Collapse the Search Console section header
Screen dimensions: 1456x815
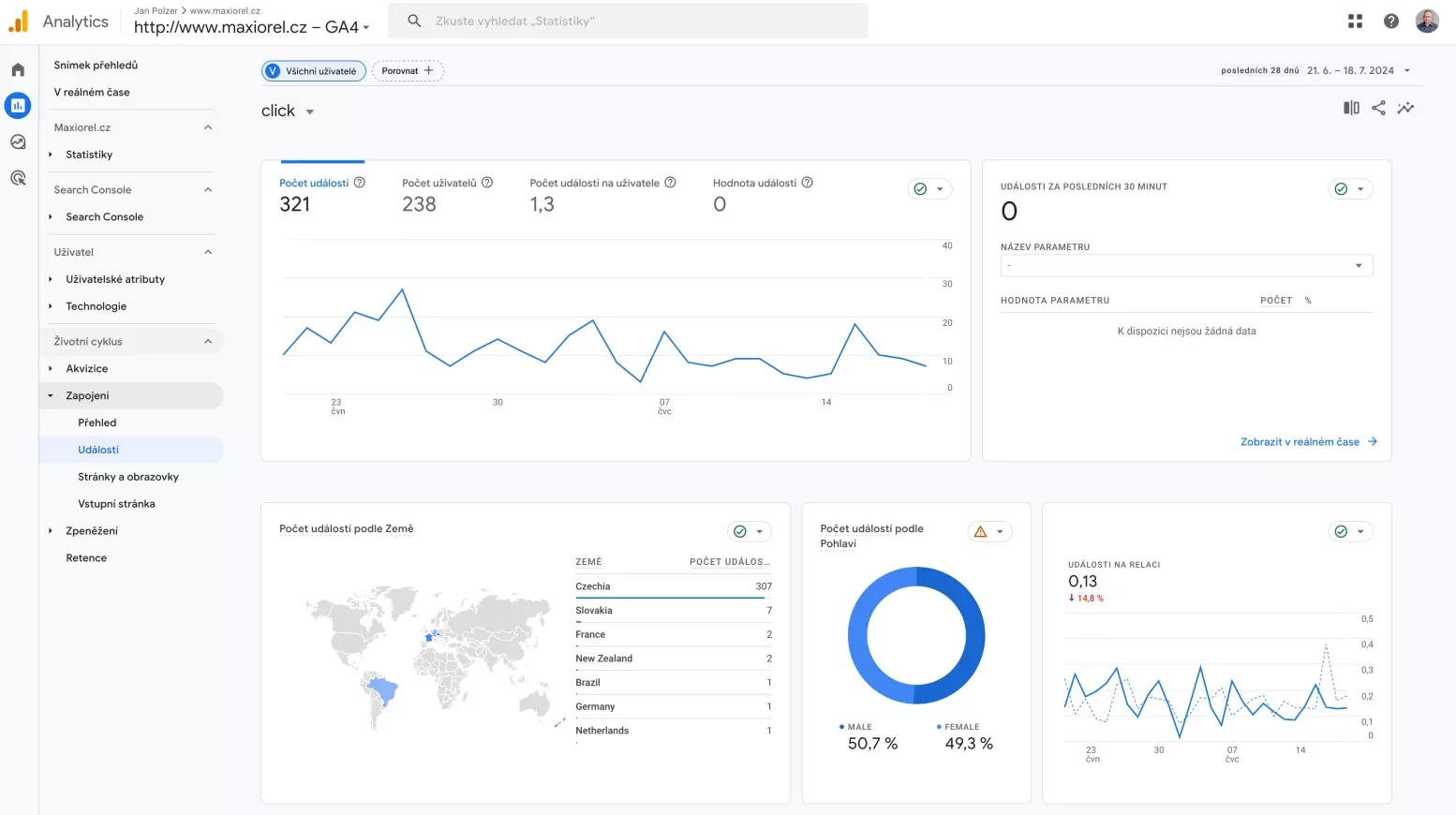tap(208, 190)
